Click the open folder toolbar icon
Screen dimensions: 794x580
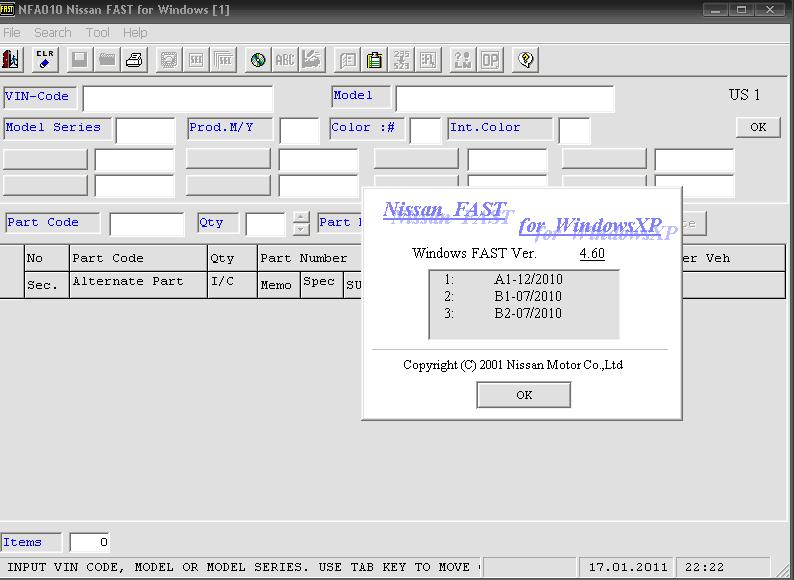(107, 60)
